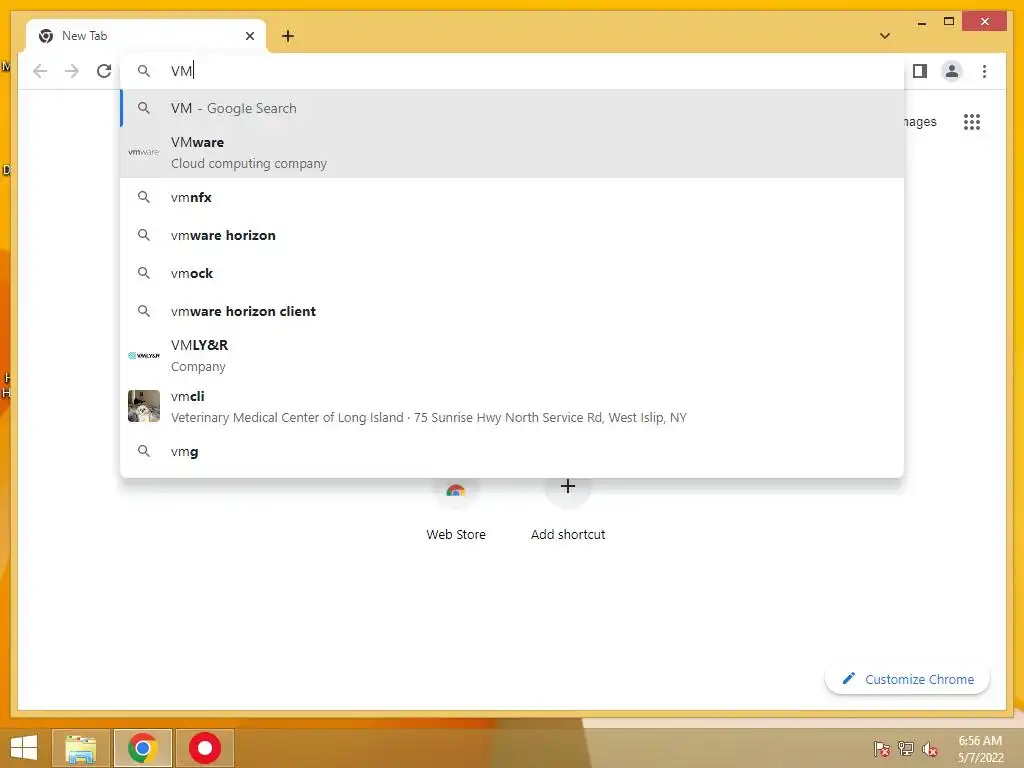Close the New Tab tab
The width and height of the screenshot is (1024, 768).
[249, 36]
